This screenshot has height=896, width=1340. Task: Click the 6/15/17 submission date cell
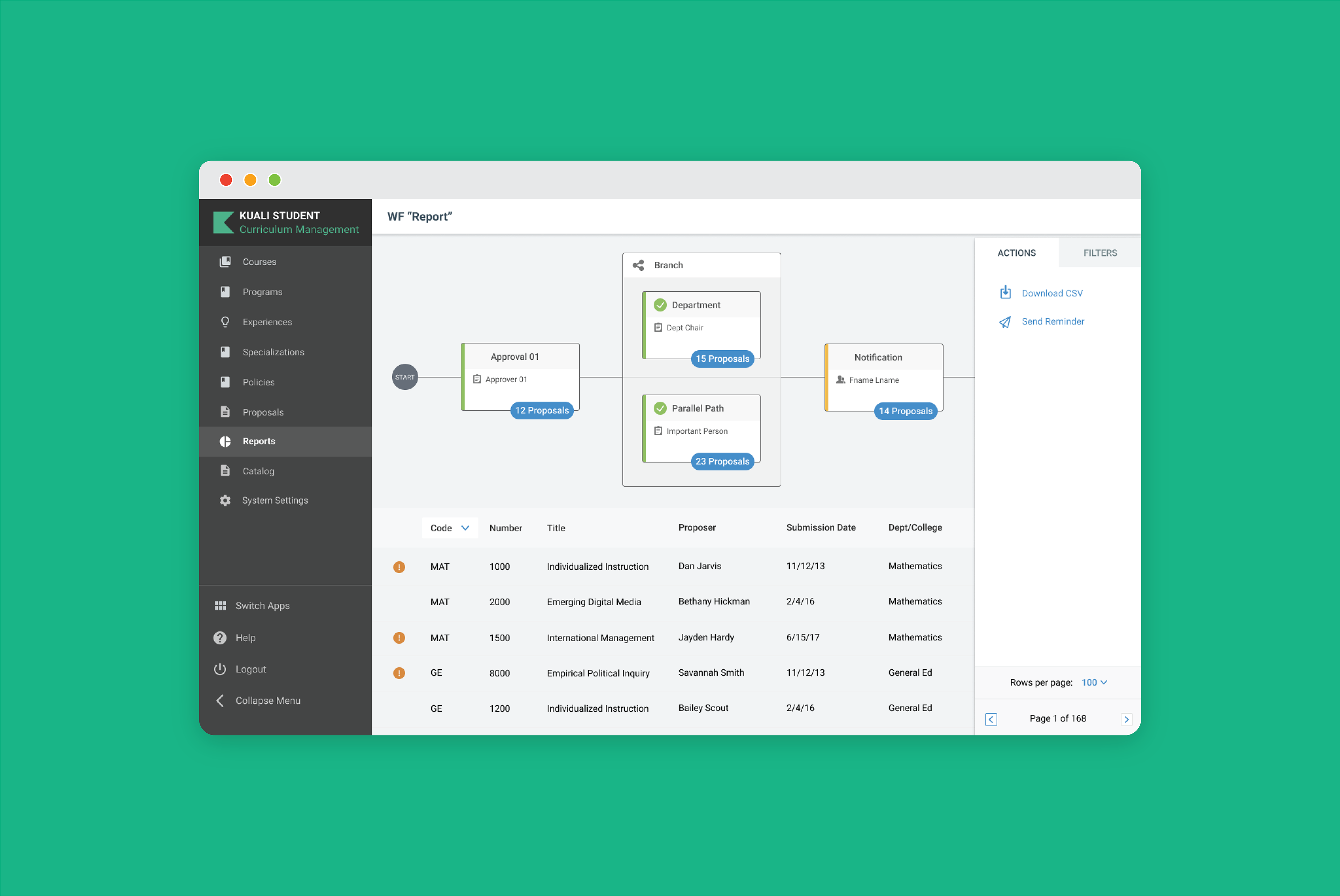click(802, 637)
